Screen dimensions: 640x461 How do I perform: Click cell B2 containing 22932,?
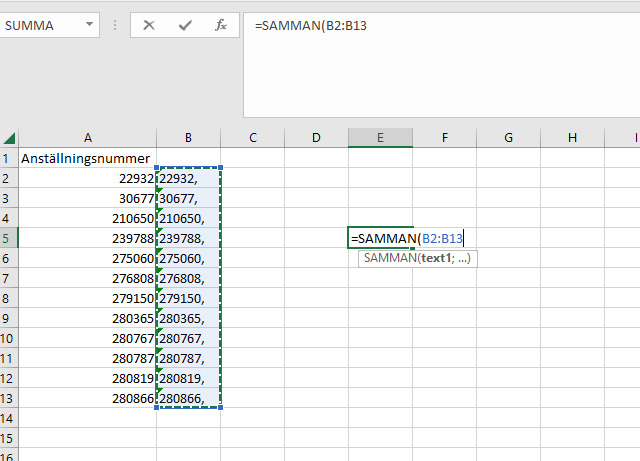[x=188, y=178]
